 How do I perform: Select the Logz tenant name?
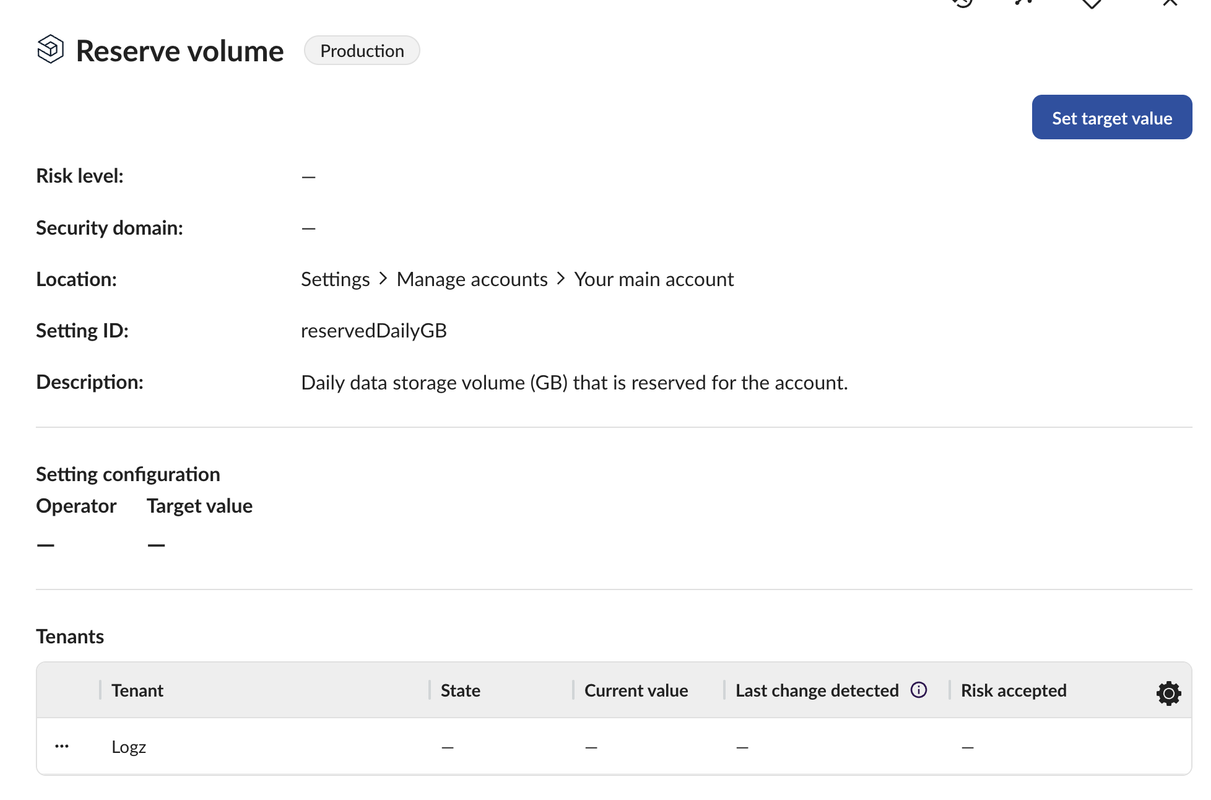pyautogui.click(x=129, y=747)
